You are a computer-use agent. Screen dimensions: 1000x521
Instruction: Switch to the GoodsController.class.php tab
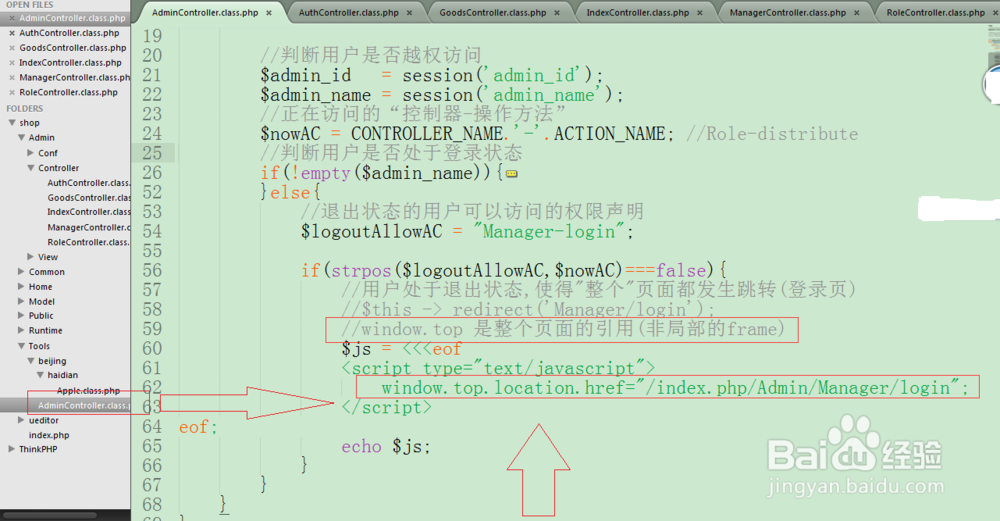coord(492,13)
